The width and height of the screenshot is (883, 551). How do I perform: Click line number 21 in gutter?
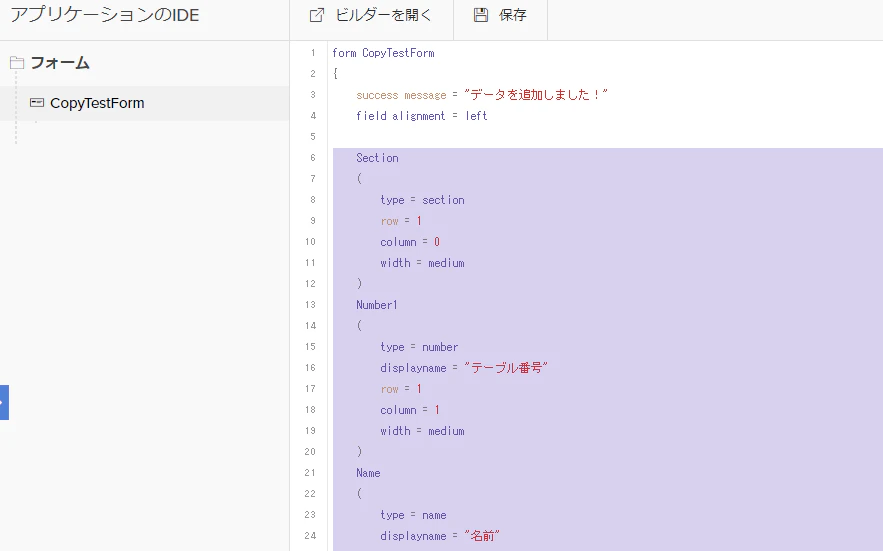click(x=310, y=473)
